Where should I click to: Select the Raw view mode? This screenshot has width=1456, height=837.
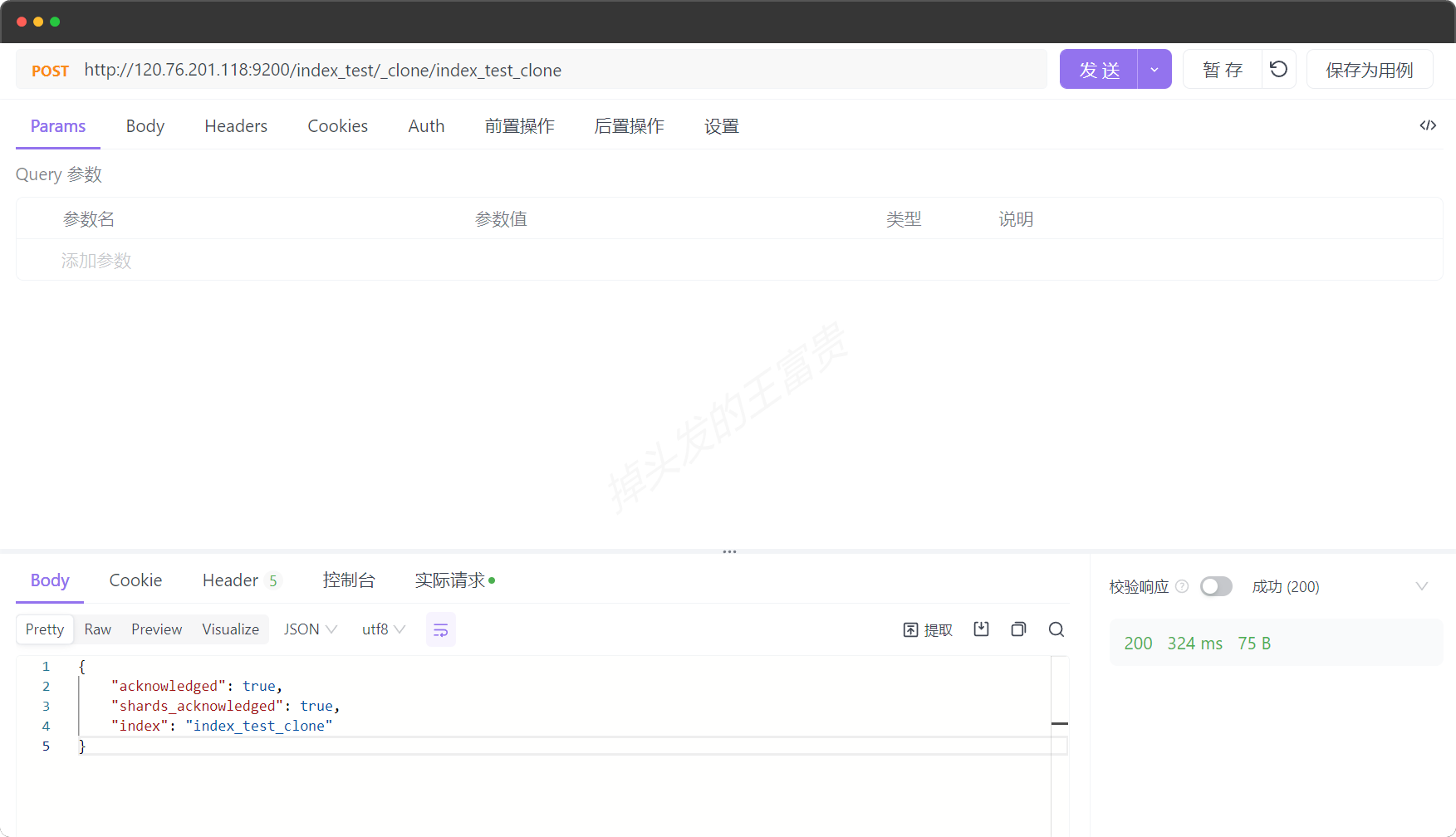coord(97,629)
